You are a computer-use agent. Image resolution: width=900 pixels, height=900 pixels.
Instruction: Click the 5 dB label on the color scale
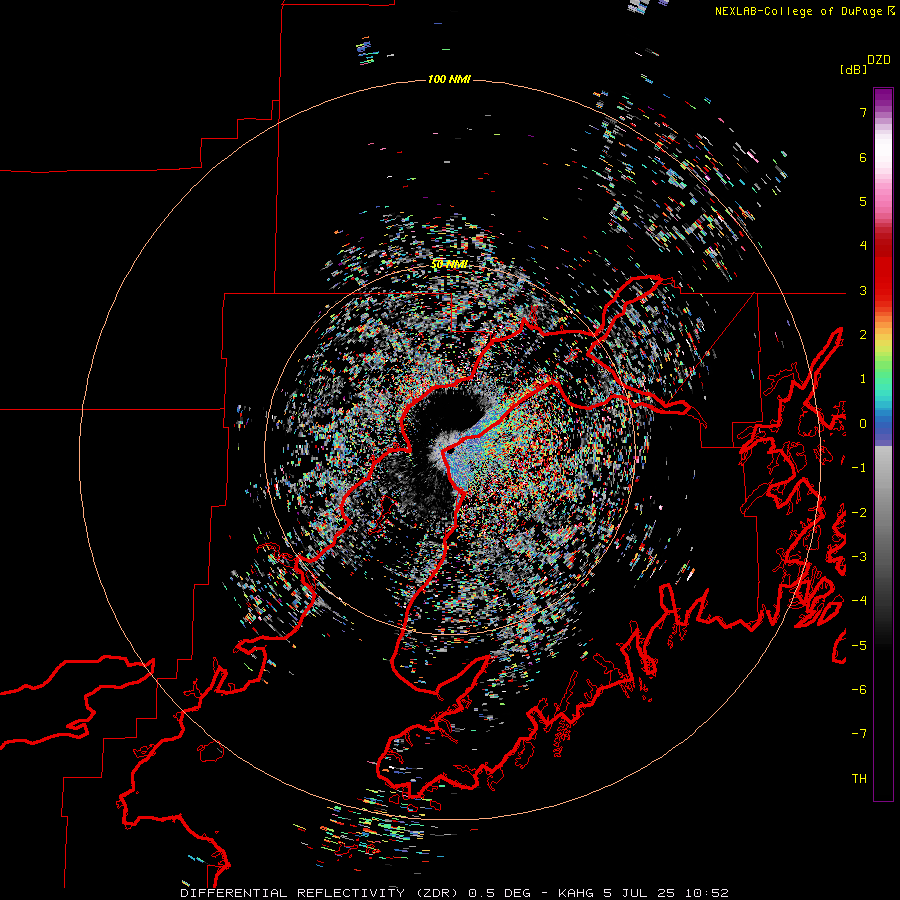tap(863, 201)
